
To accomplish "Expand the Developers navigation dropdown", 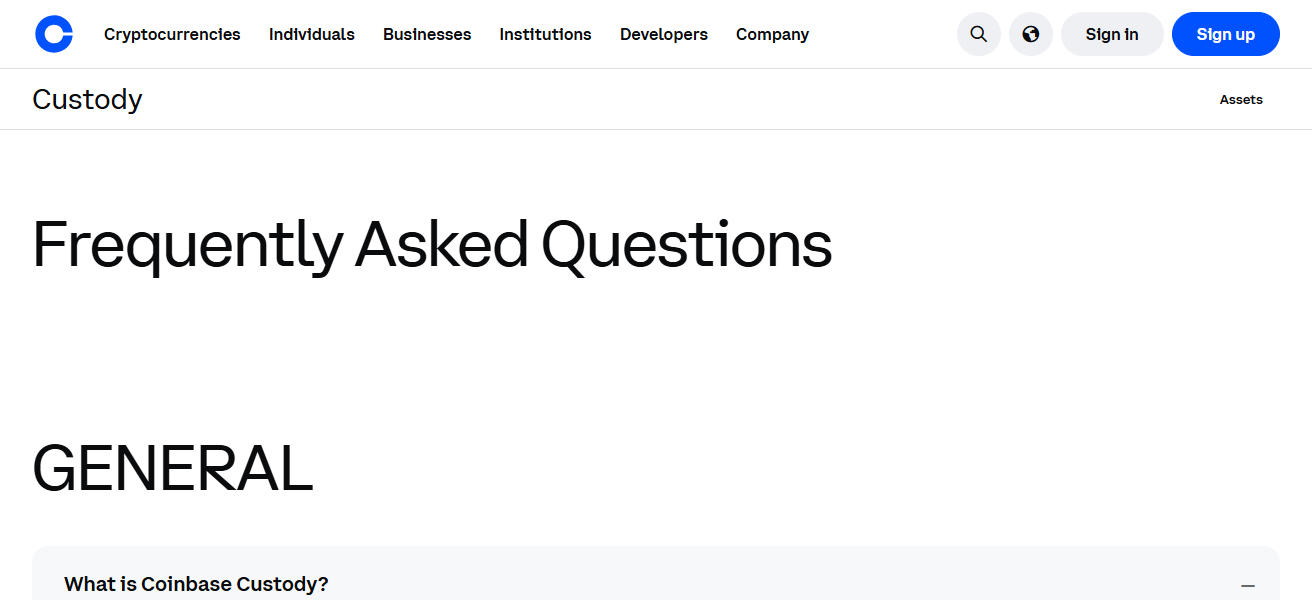I will click(664, 34).
